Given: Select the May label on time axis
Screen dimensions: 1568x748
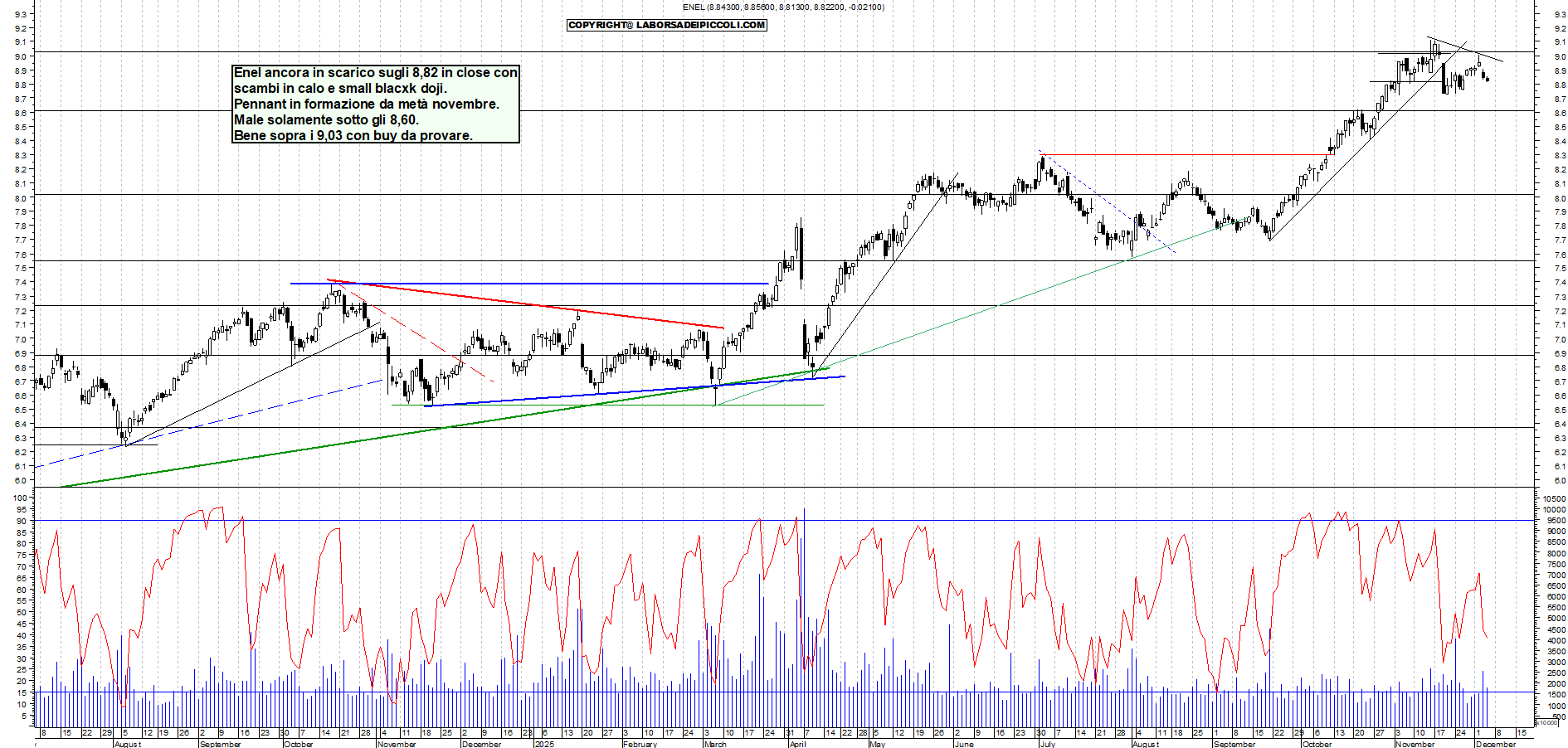Looking at the screenshot, I should 877,744.
